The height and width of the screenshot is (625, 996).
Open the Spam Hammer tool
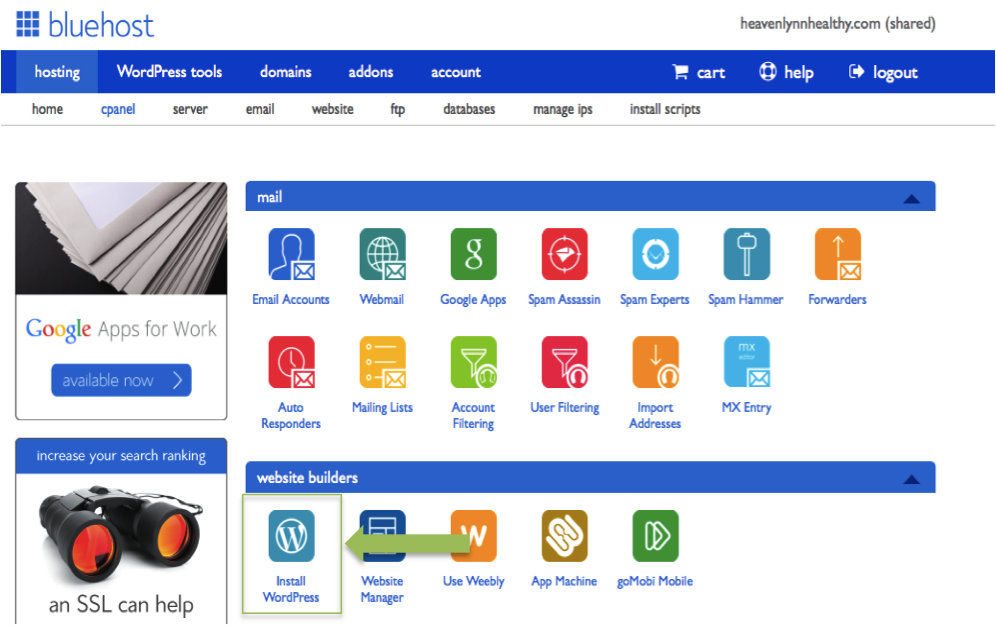(746, 255)
